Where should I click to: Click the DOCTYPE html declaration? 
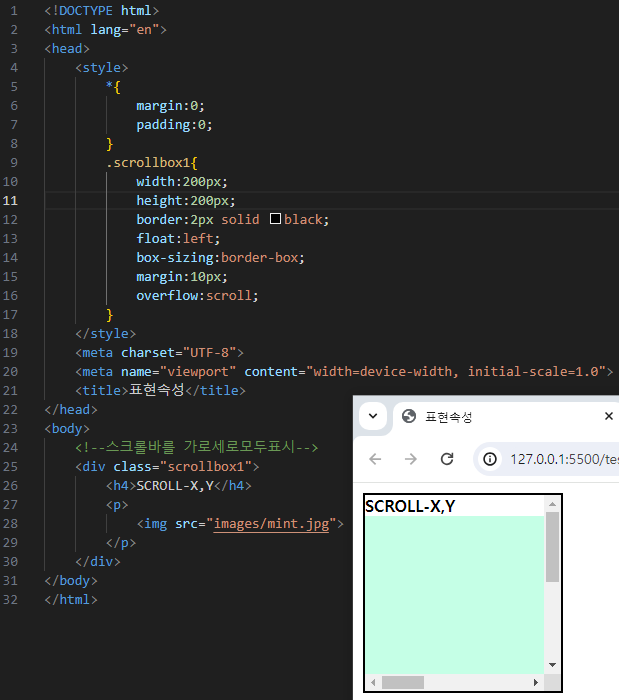tap(102, 11)
